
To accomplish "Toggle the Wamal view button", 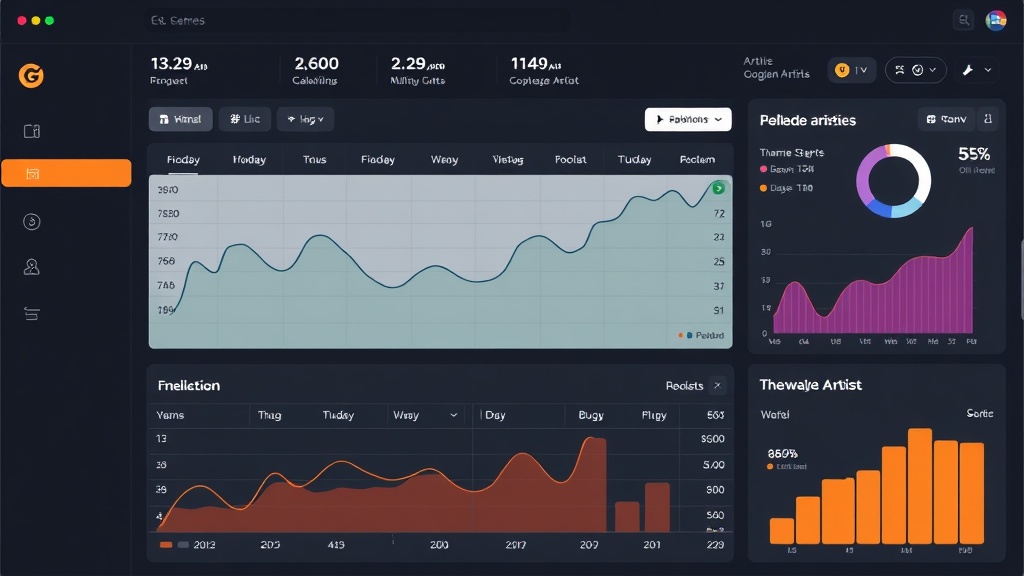I will point(180,119).
